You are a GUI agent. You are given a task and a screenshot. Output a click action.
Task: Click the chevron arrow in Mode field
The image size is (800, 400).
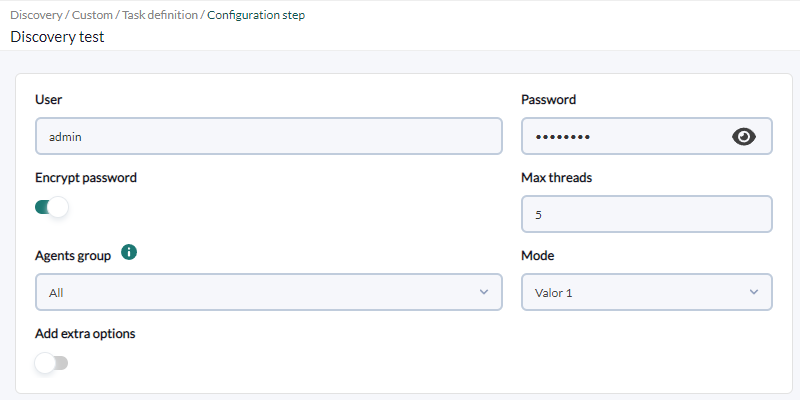pyautogui.click(x=754, y=292)
